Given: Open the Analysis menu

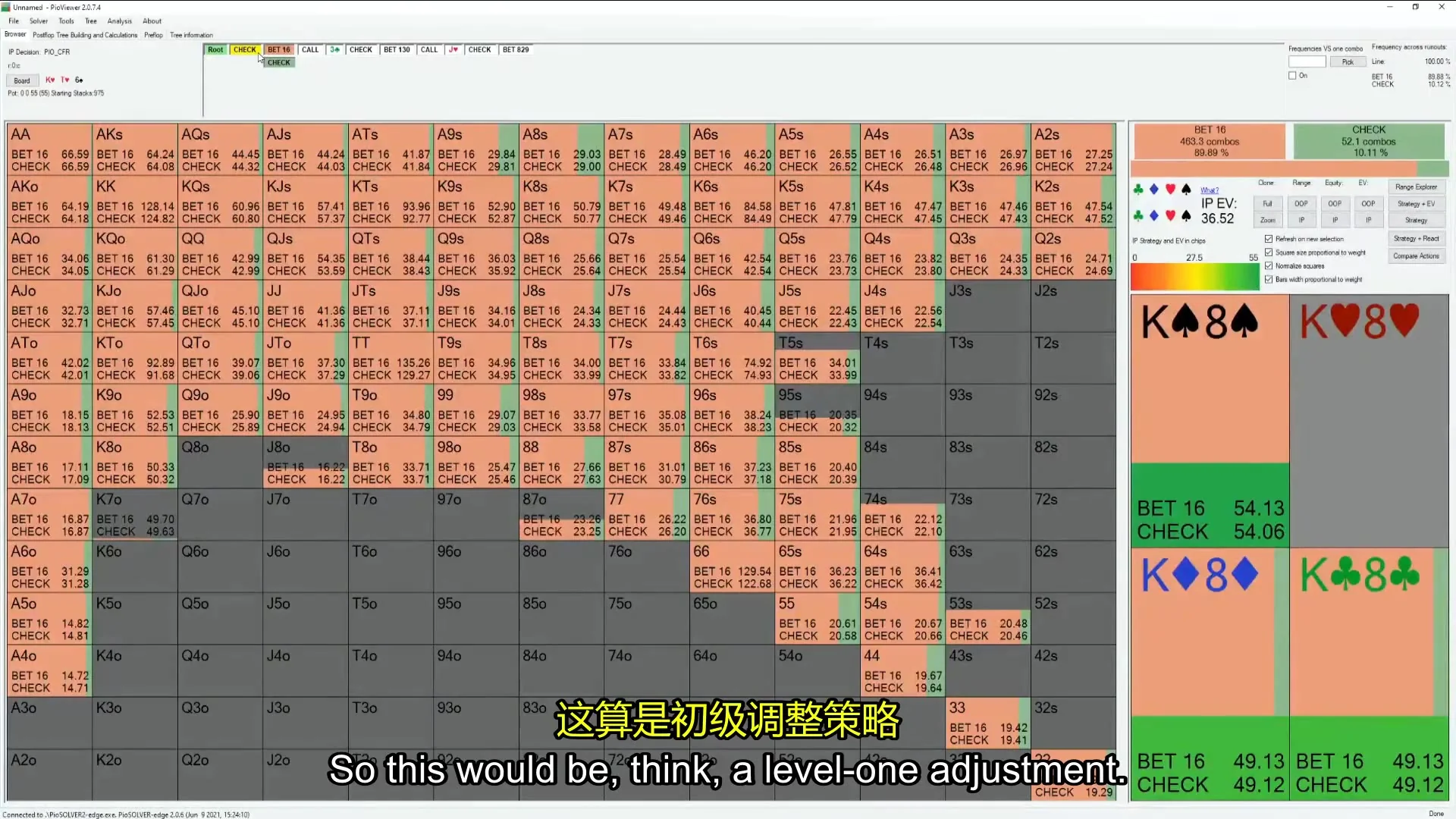Looking at the screenshot, I should pyautogui.click(x=120, y=21).
